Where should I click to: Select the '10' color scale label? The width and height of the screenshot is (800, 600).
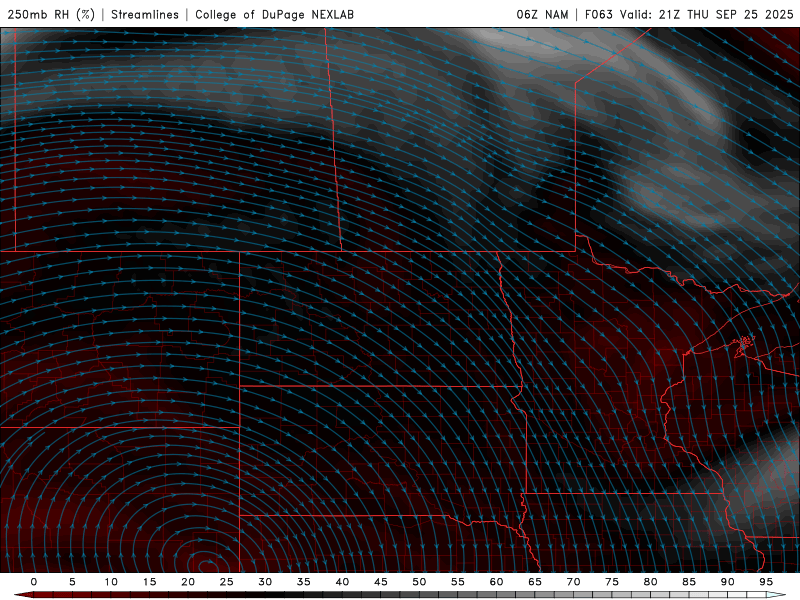(x=111, y=582)
